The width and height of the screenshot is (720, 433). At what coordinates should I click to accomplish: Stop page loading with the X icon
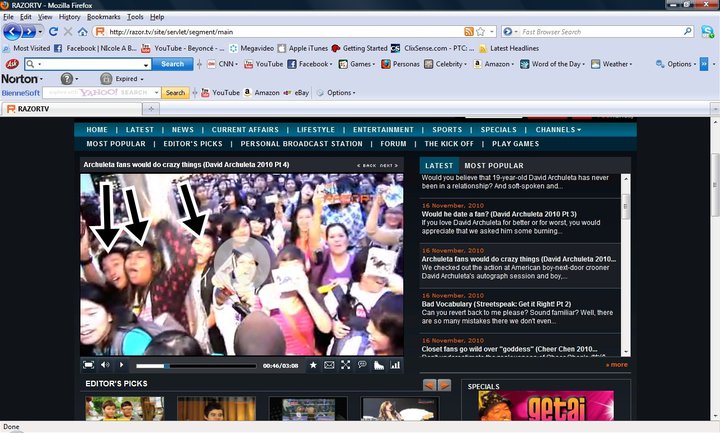[x=68, y=32]
